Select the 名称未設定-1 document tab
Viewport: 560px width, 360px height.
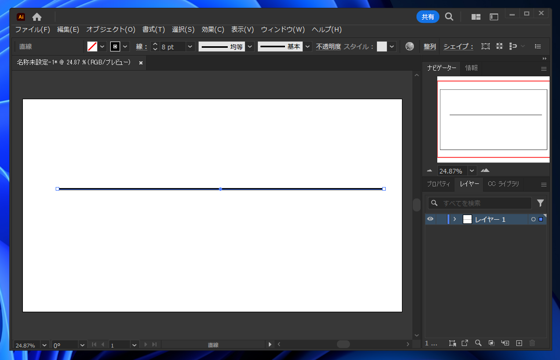(x=74, y=62)
